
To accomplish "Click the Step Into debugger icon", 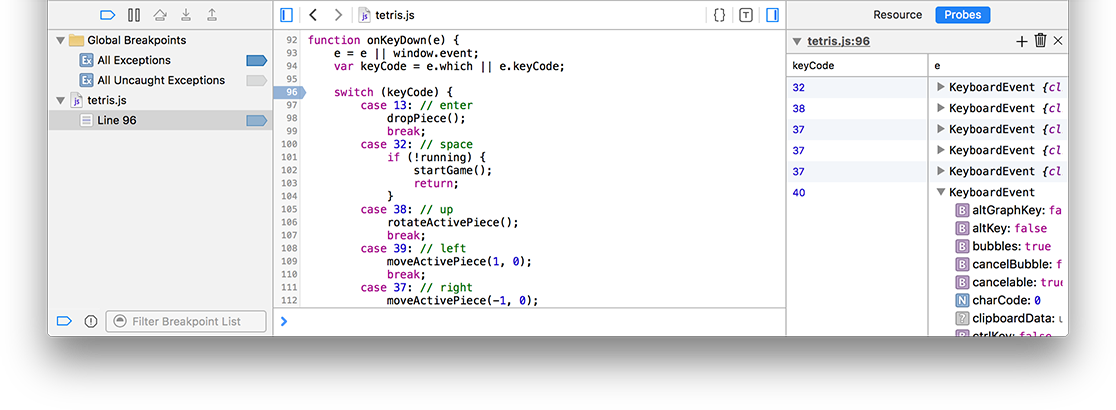I will (x=186, y=15).
